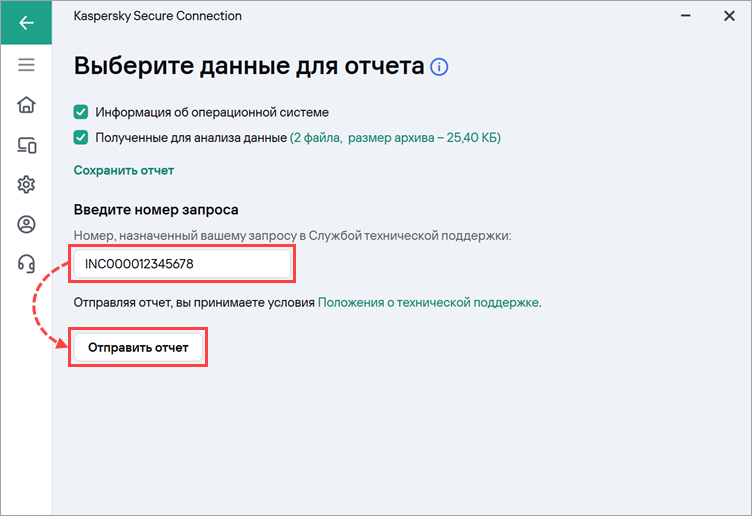Click archive details (2 файла, размер архива)
Screen dimensions: 752x516
point(395,138)
